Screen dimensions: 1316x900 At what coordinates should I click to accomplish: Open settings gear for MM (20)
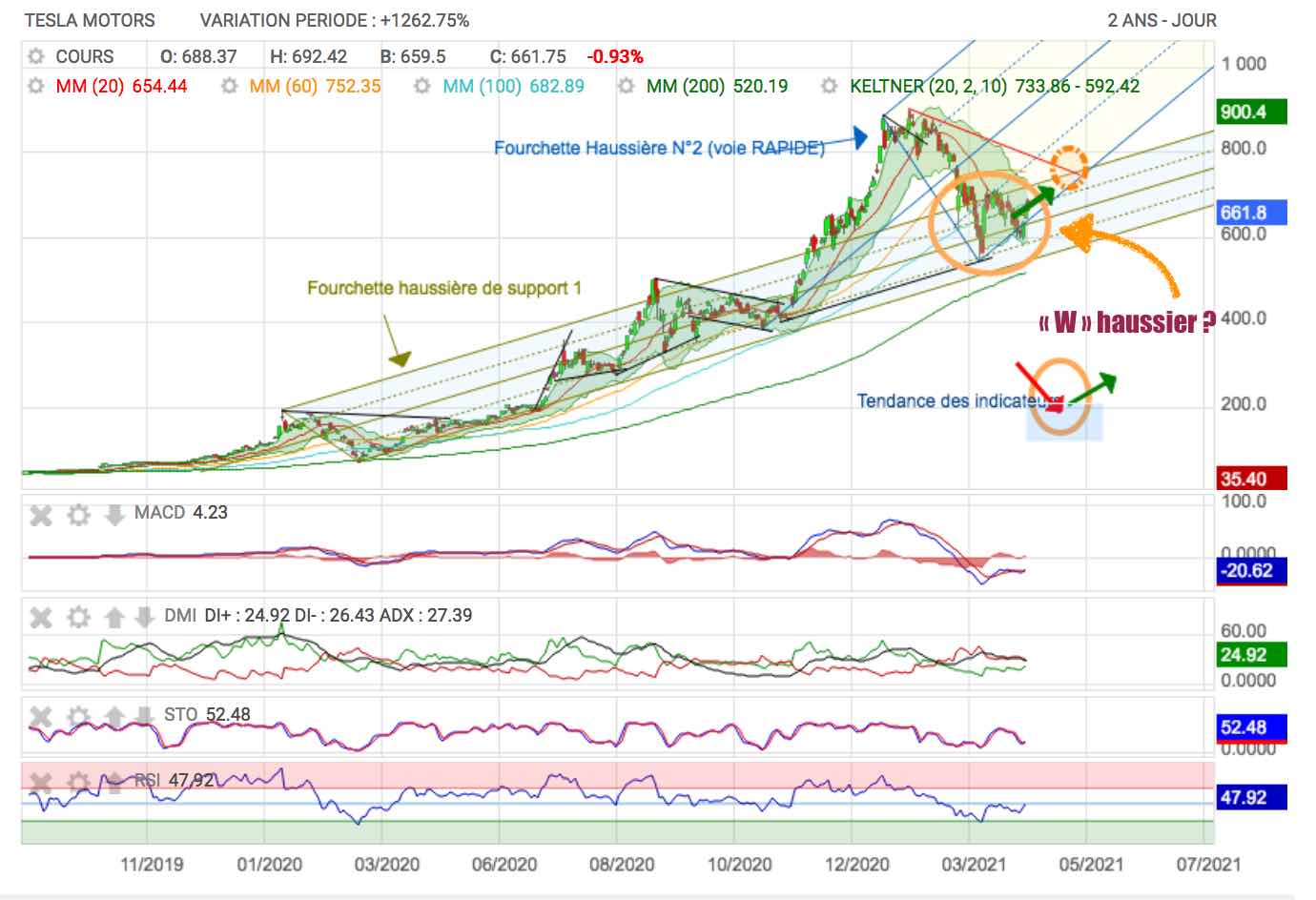[36, 86]
